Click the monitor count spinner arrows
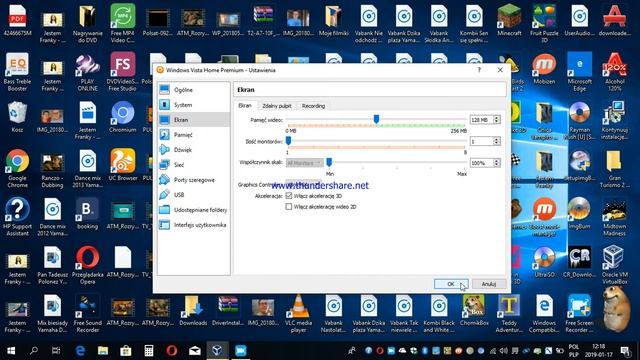 (497, 141)
